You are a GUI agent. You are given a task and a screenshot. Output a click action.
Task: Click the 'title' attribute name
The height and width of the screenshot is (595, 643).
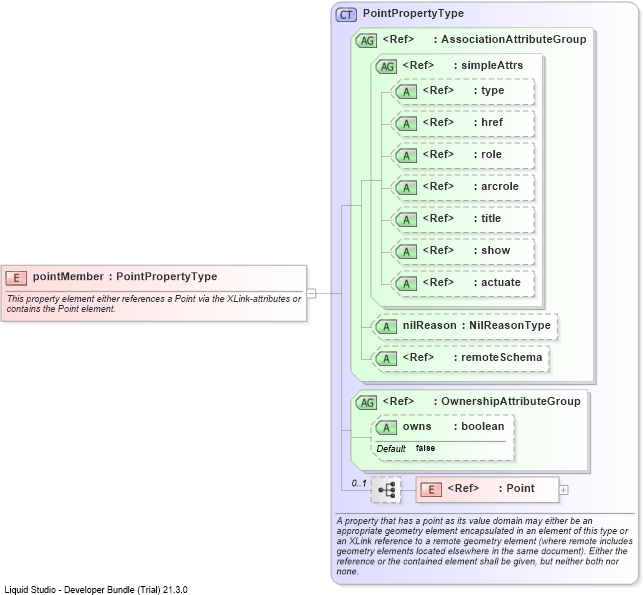pos(491,218)
